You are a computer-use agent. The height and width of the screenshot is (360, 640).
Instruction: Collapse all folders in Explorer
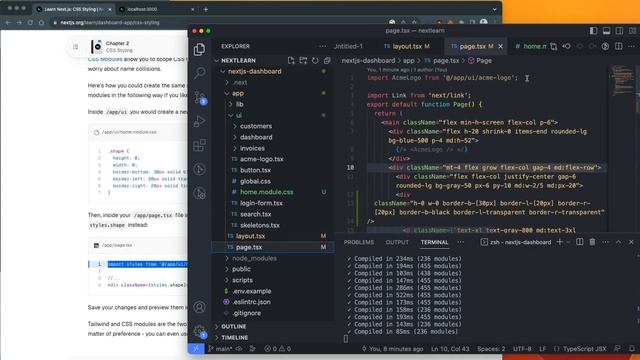(x=327, y=60)
